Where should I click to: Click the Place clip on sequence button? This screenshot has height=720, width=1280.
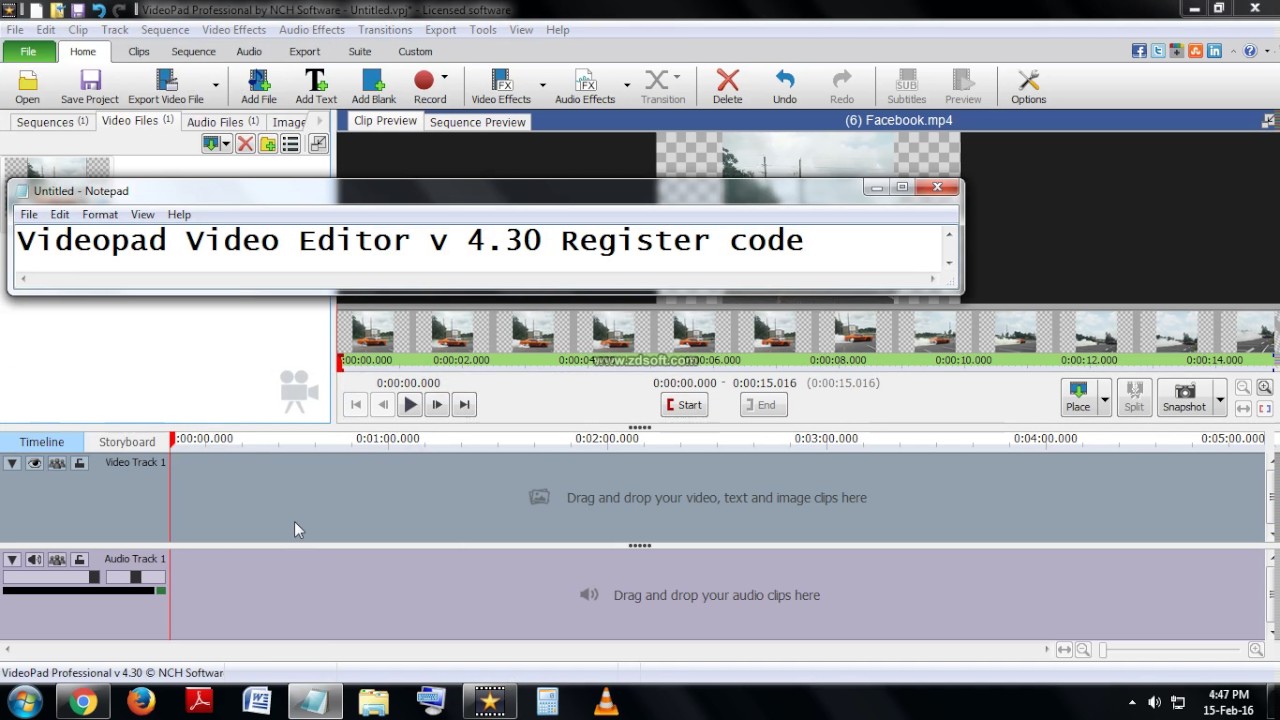[x=1078, y=396]
